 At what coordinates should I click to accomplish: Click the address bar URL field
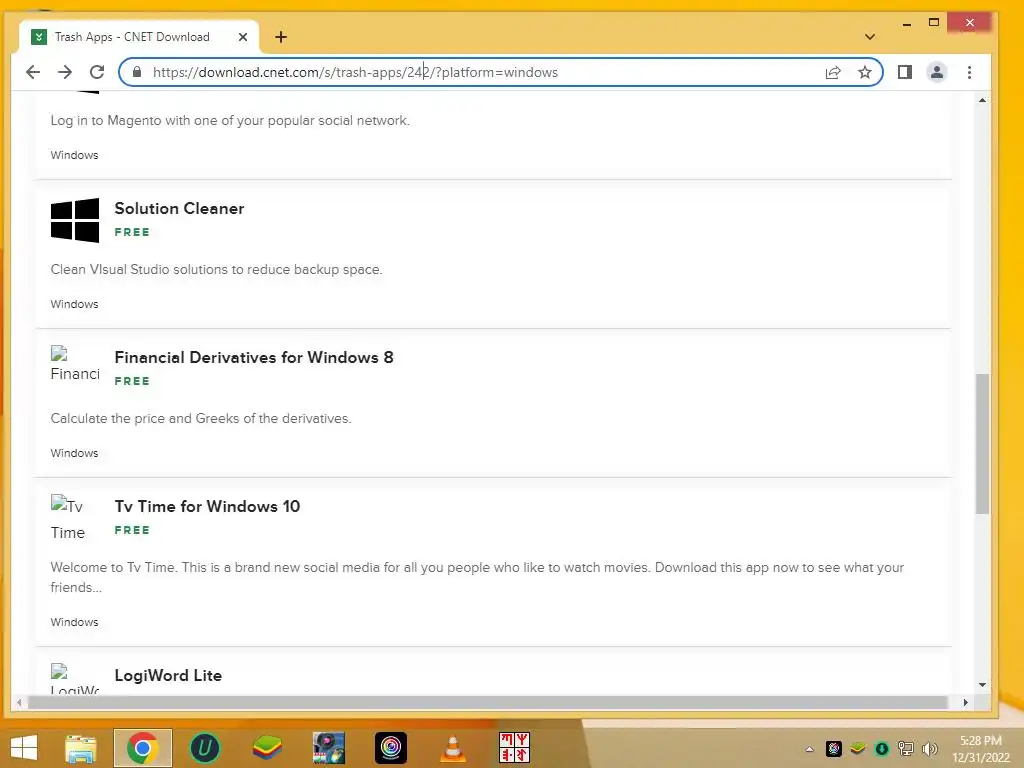[483, 72]
